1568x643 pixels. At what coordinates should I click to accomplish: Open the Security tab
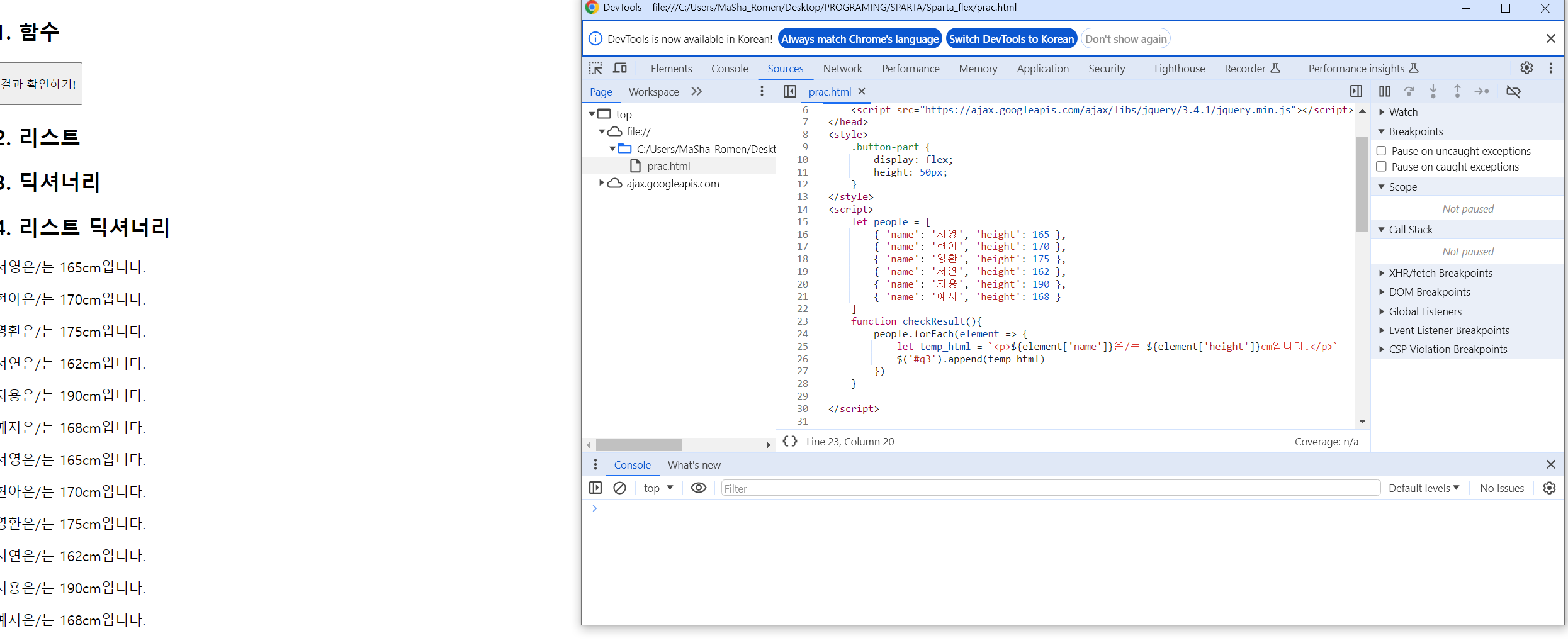[1107, 69]
